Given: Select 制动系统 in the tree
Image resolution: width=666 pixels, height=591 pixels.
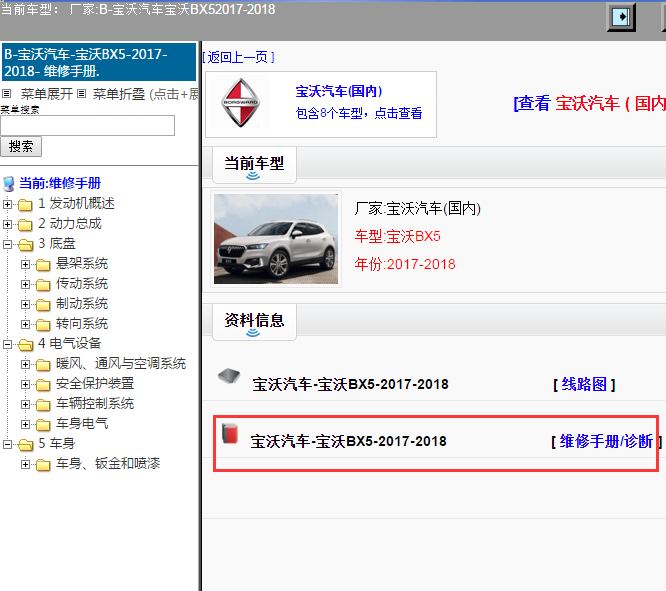Looking at the screenshot, I should (82, 303).
